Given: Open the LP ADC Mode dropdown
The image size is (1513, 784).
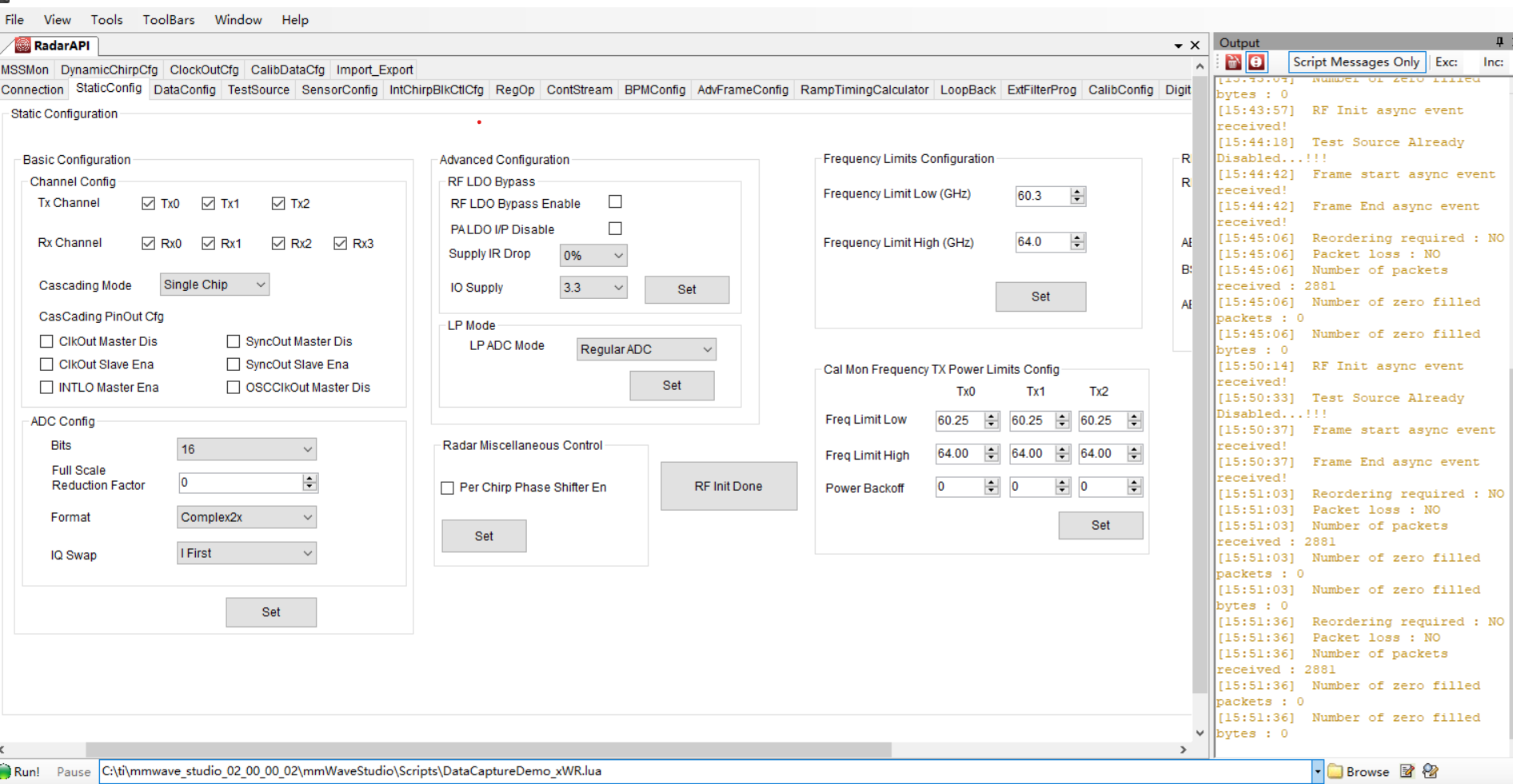Looking at the screenshot, I should [646, 349].
